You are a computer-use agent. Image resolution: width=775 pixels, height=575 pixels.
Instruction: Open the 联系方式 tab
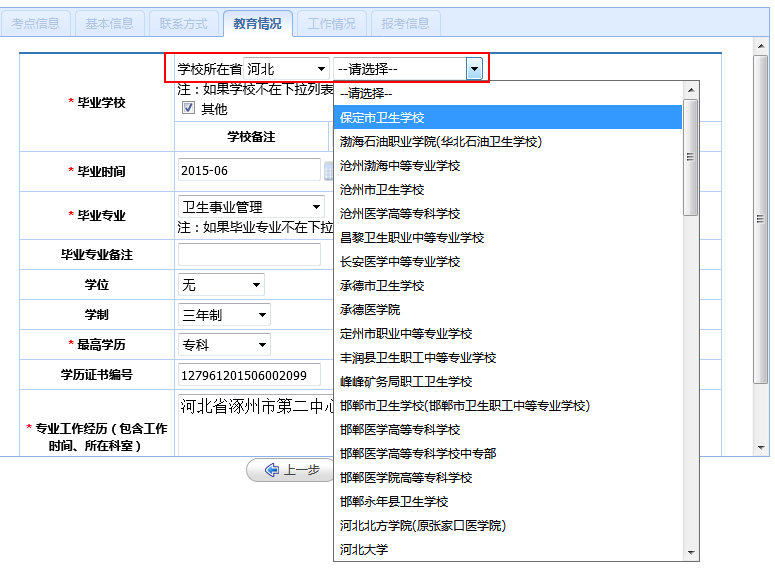[x=183, y=23]
